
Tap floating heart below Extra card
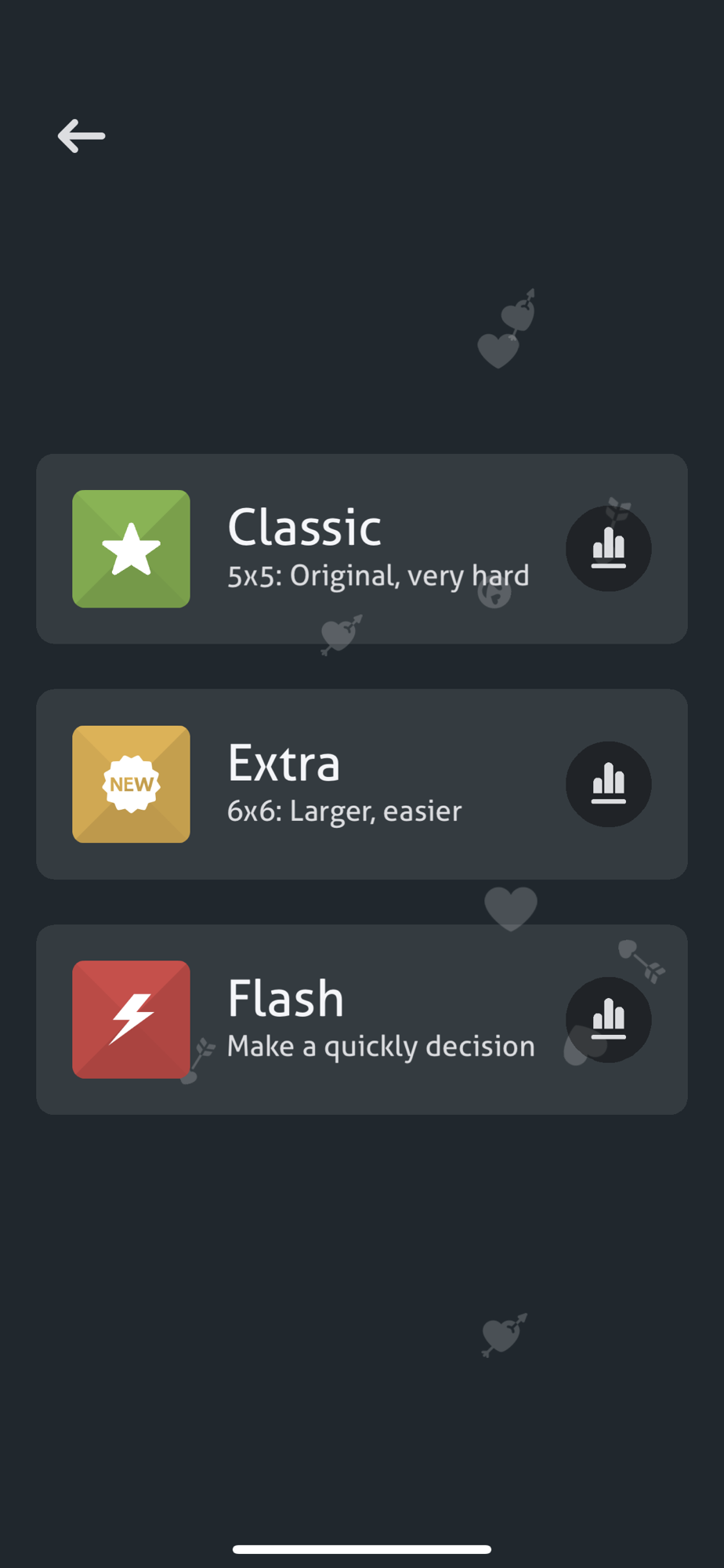(511, 909)
